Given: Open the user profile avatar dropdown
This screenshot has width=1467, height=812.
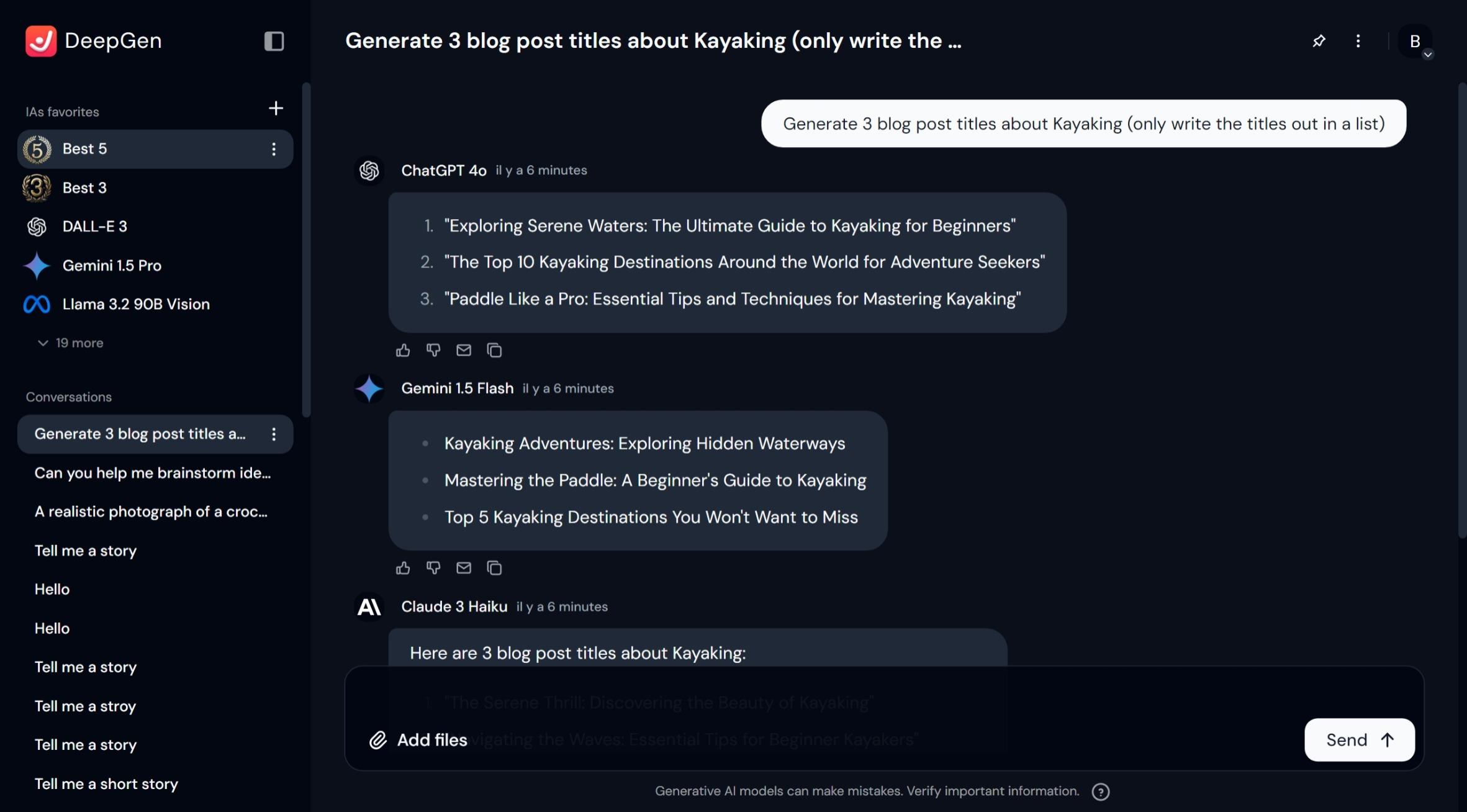Looking at the screenshot, I should click(1415, 42).
